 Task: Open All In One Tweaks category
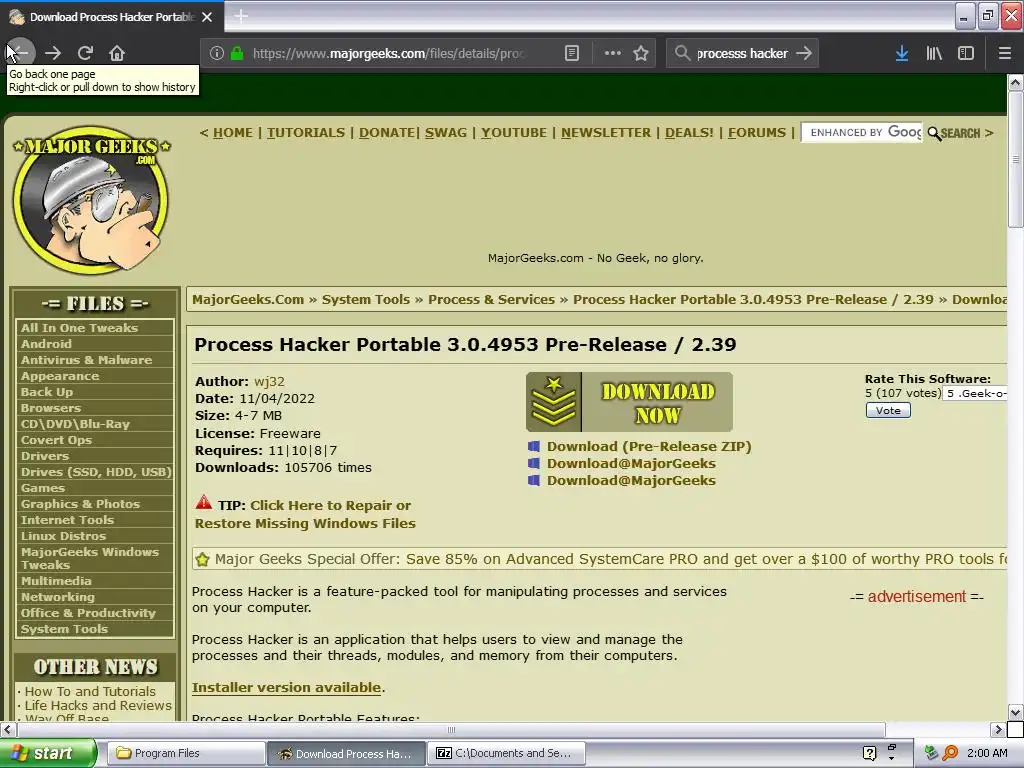point(80,328)
